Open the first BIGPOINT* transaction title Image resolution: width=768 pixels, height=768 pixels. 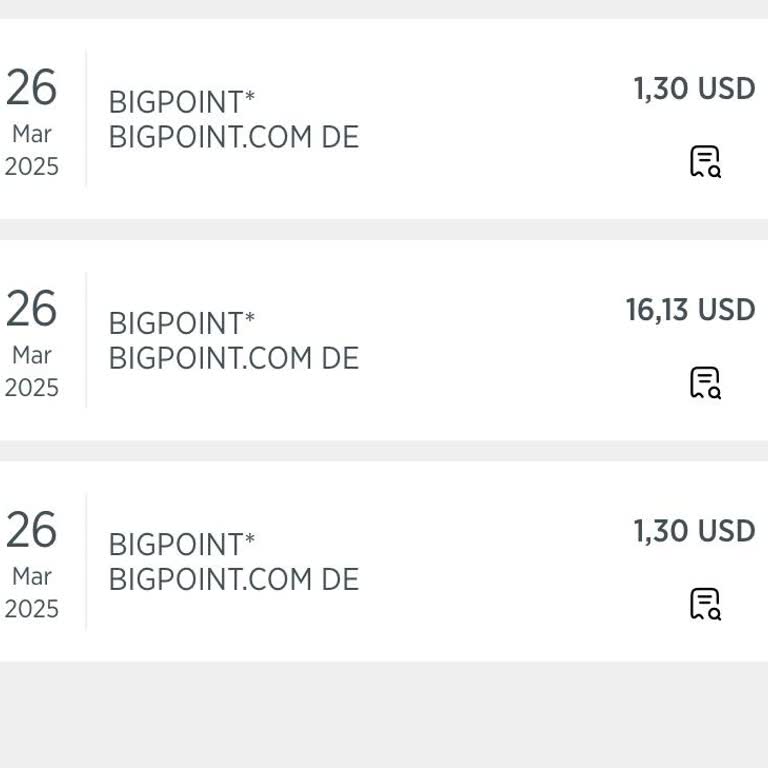(x=182, y=102)
